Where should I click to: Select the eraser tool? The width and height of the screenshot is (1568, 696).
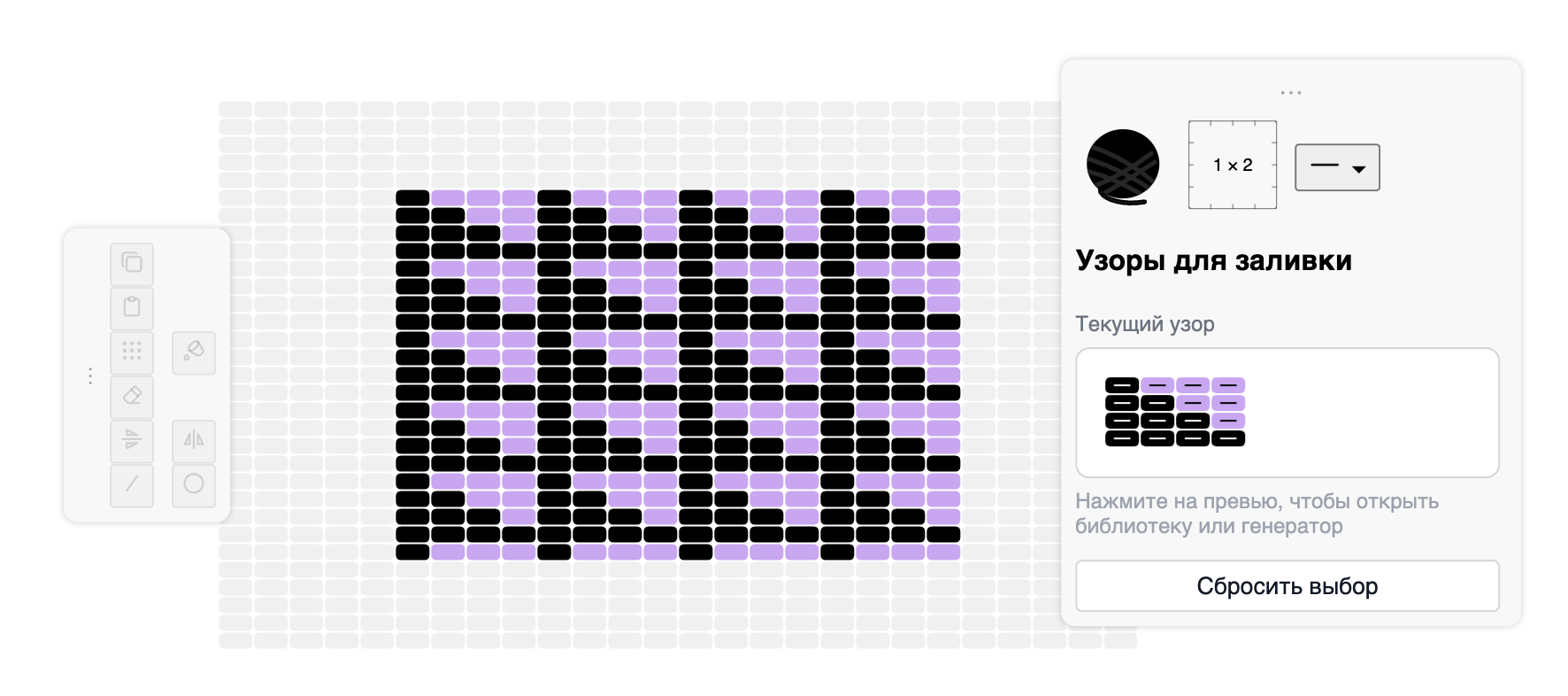132,396
